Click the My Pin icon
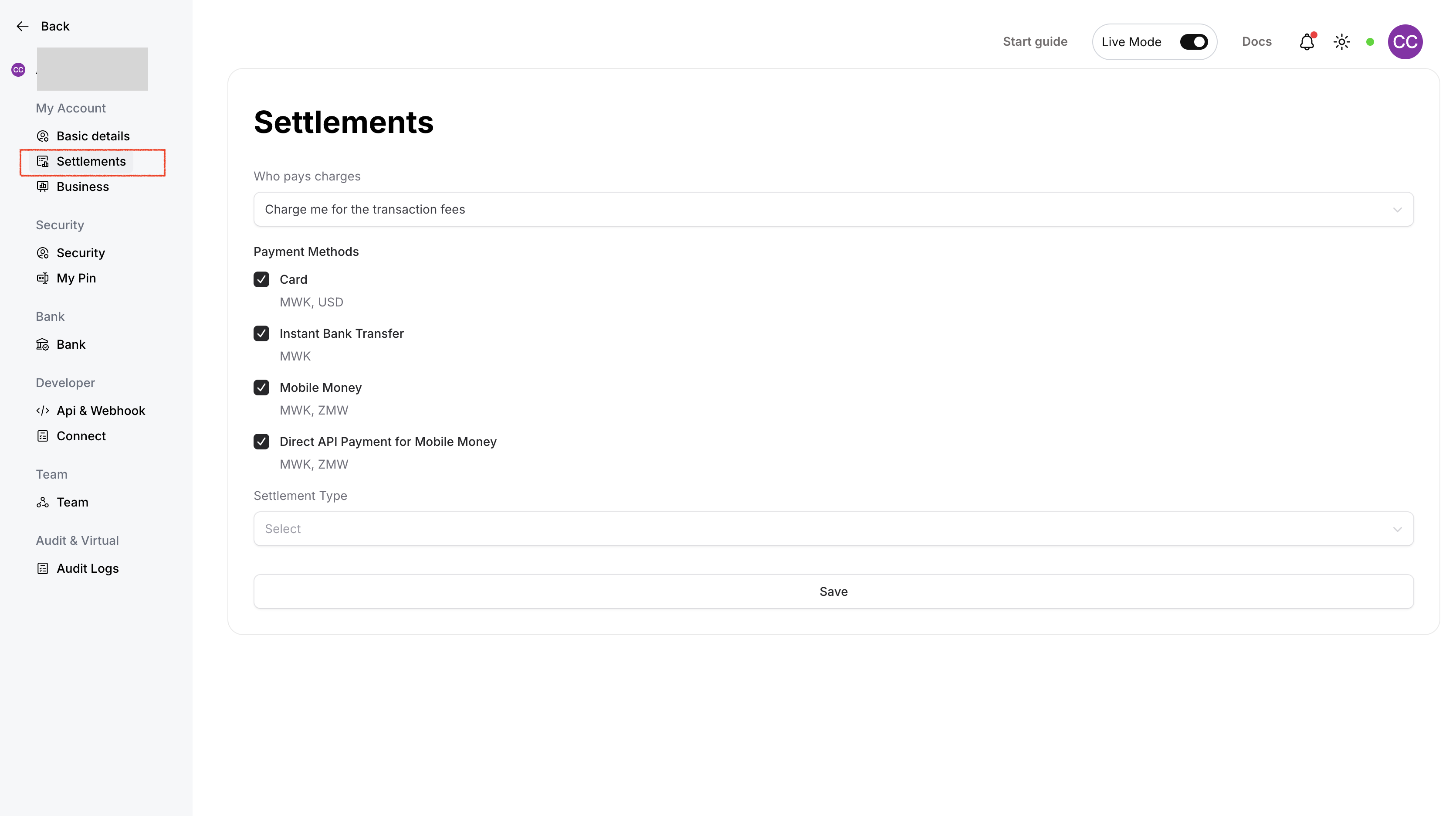 pos(42,278)
